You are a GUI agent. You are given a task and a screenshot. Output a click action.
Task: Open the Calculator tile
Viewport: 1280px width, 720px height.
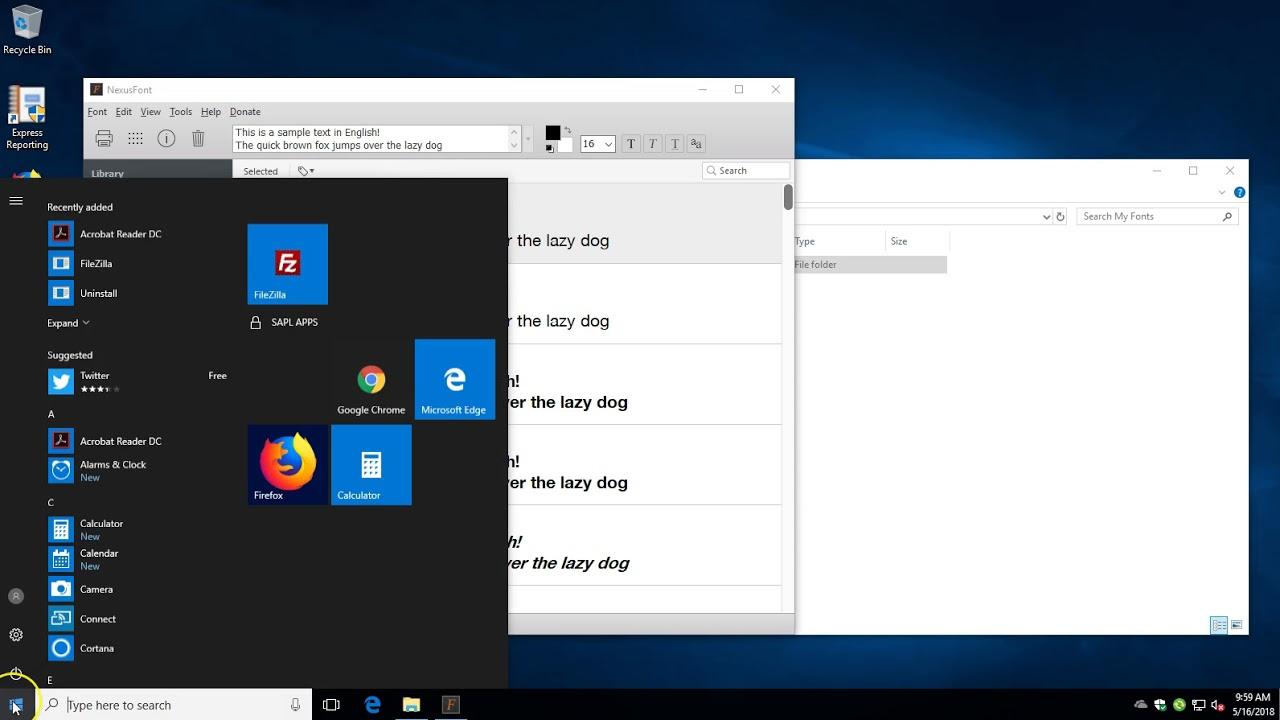tap(371, 465)
